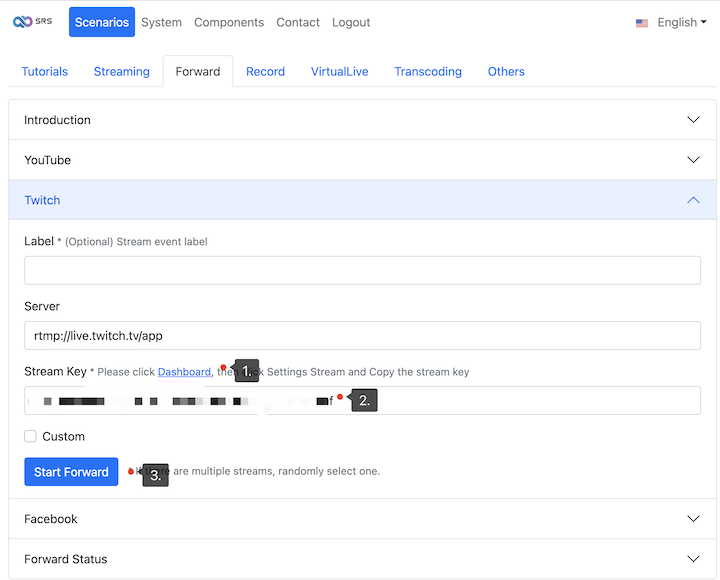Select the Contact nav link
Viewport: 720px width, 580px height.
point(298,22)
